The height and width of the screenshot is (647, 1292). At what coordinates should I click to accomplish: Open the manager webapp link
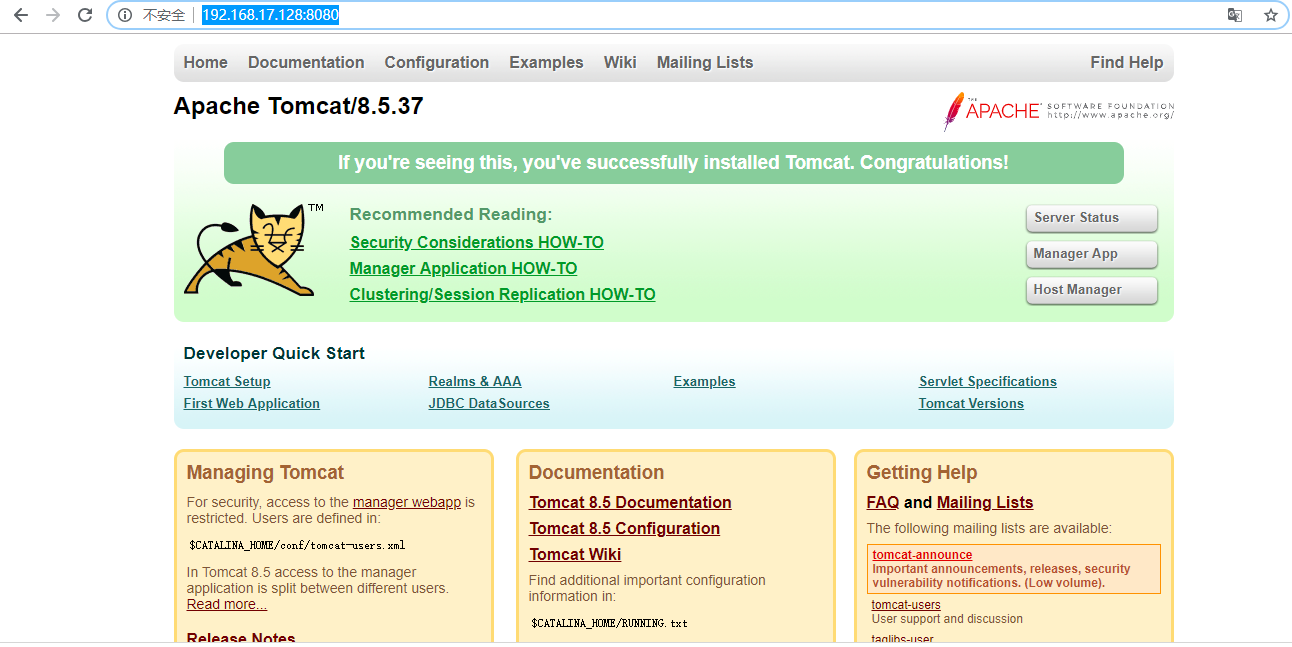tap(407, 502)
